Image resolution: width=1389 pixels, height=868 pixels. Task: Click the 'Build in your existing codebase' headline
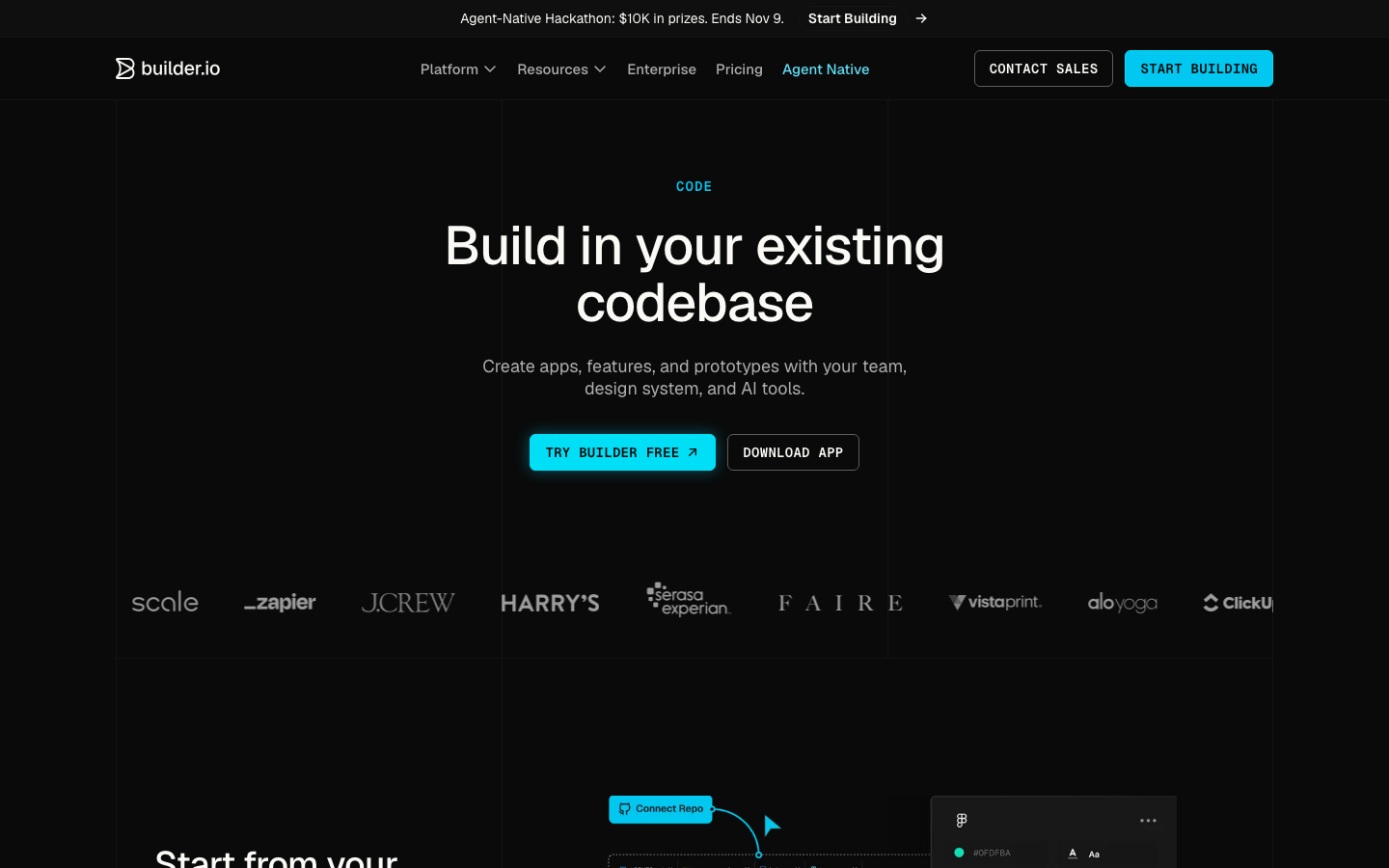pyautogui.click(x=694, y=274)
